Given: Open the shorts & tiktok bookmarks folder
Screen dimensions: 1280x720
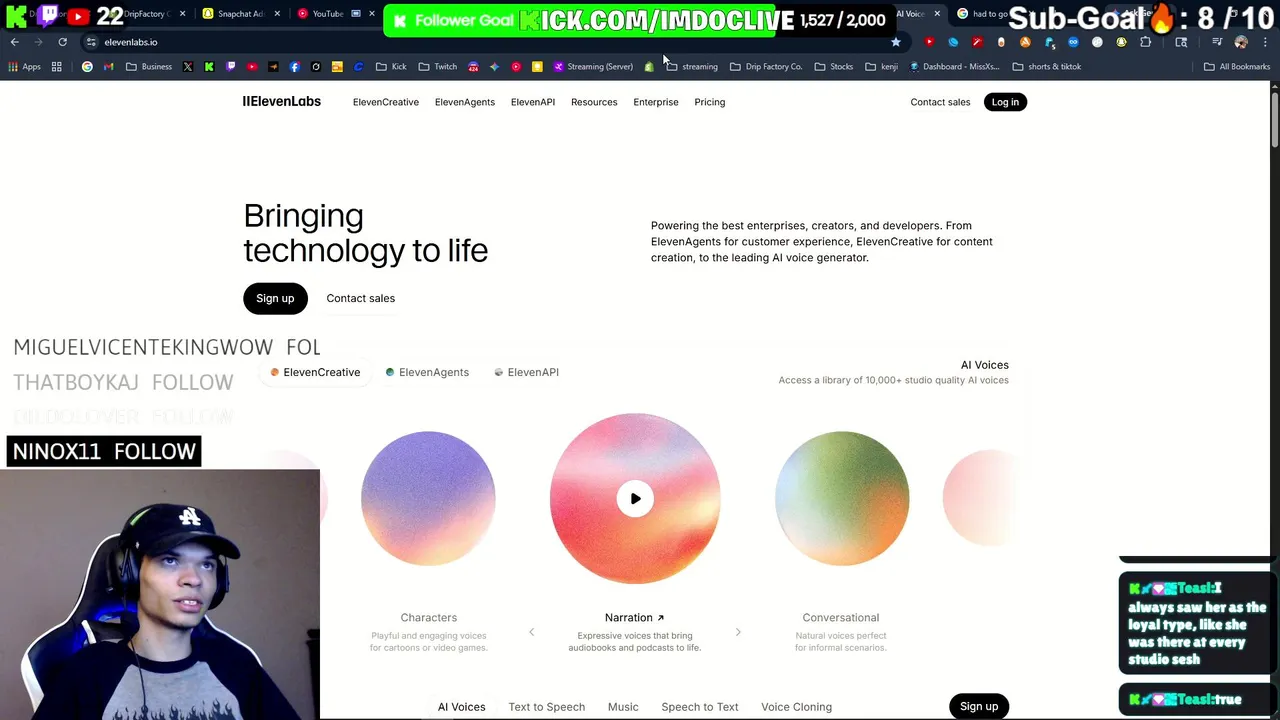Looking at the screenshot, I should click(1046, 67).
